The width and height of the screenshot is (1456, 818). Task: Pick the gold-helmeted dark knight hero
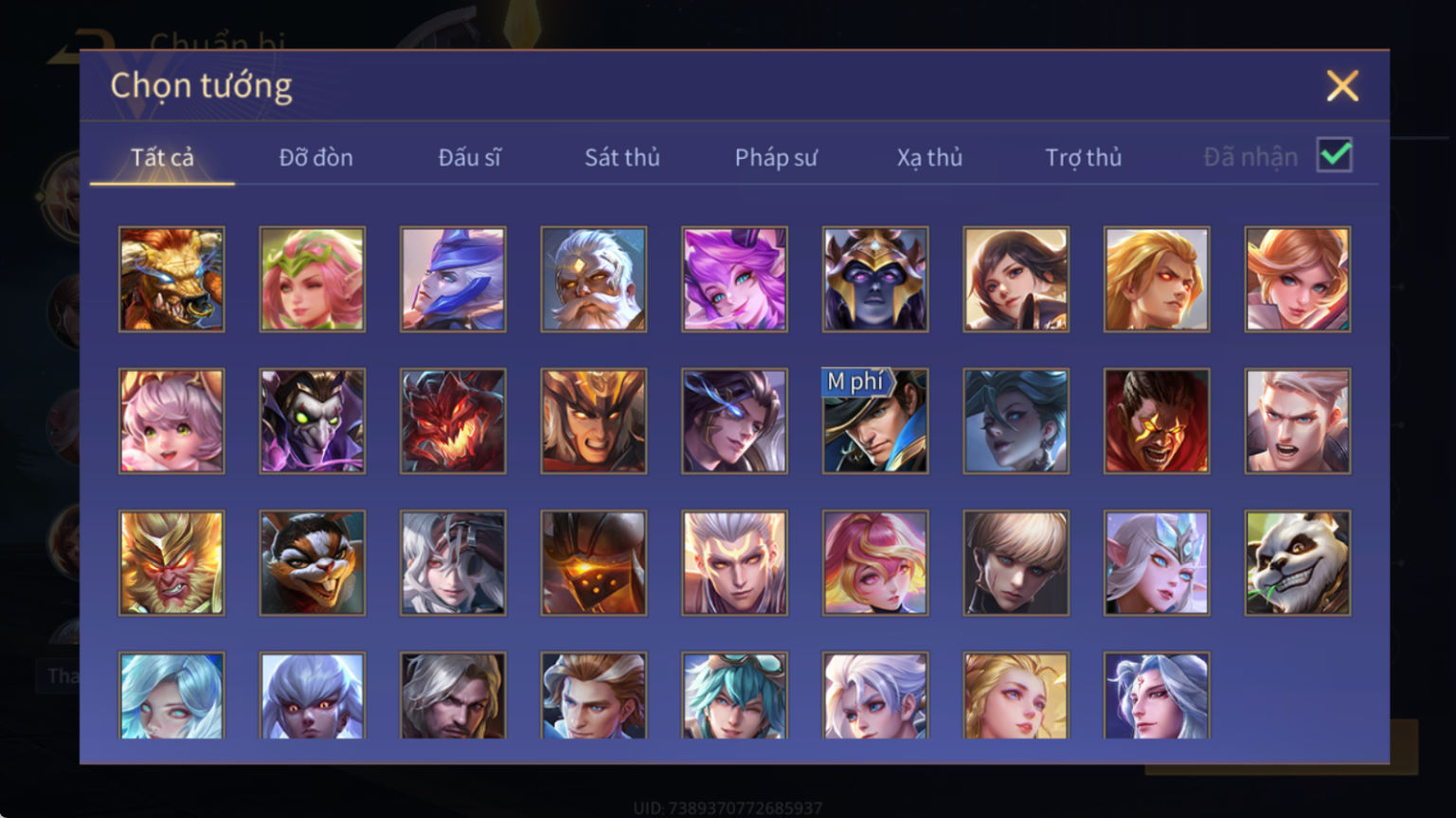point(875,279)
